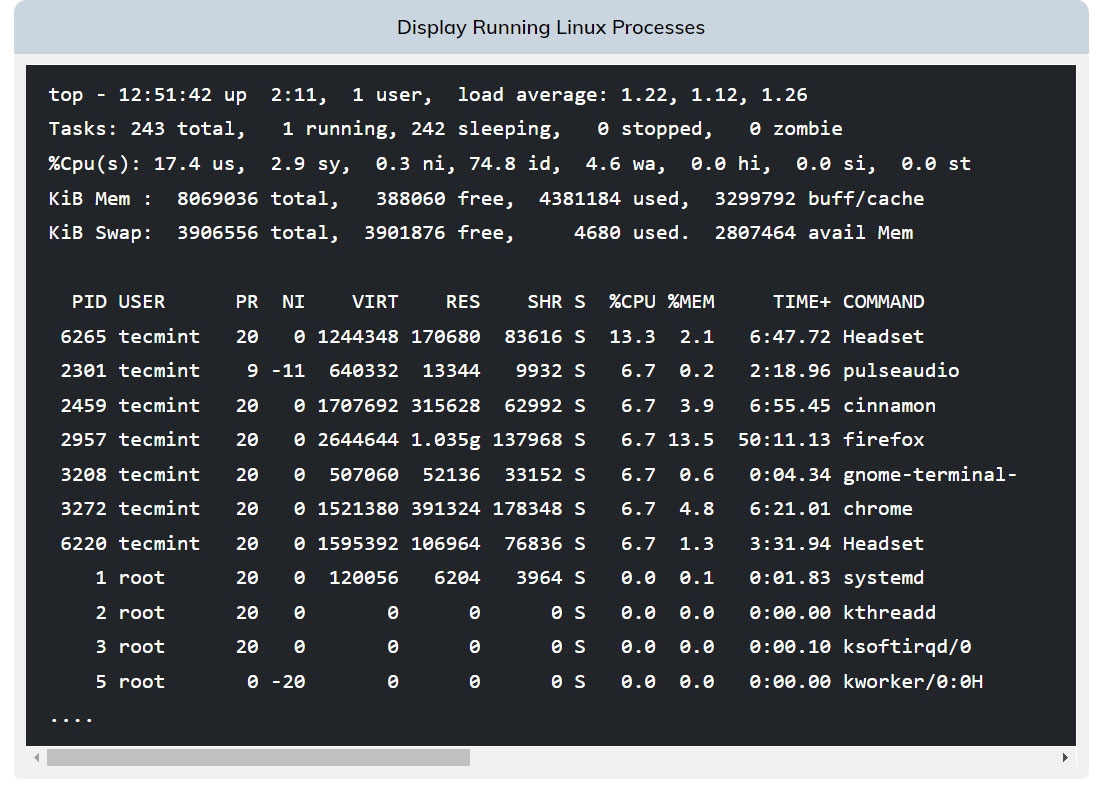Image resolution: width=1106 pixels, height=787 pixels.
Task: Click the top time 12:51:42
Action: [x=165, y=95]
